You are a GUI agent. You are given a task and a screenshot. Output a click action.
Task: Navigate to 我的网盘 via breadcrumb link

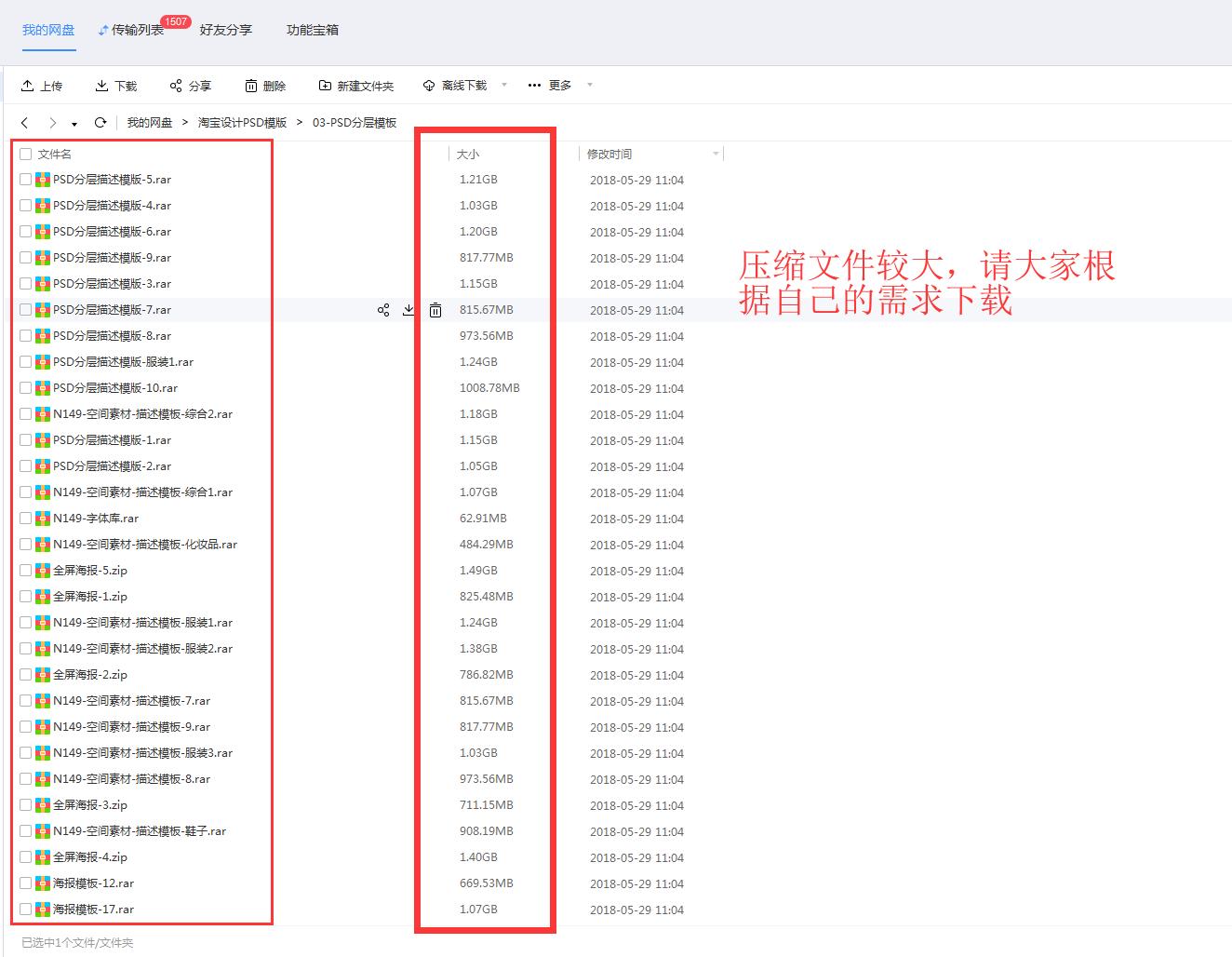(150, 122)
